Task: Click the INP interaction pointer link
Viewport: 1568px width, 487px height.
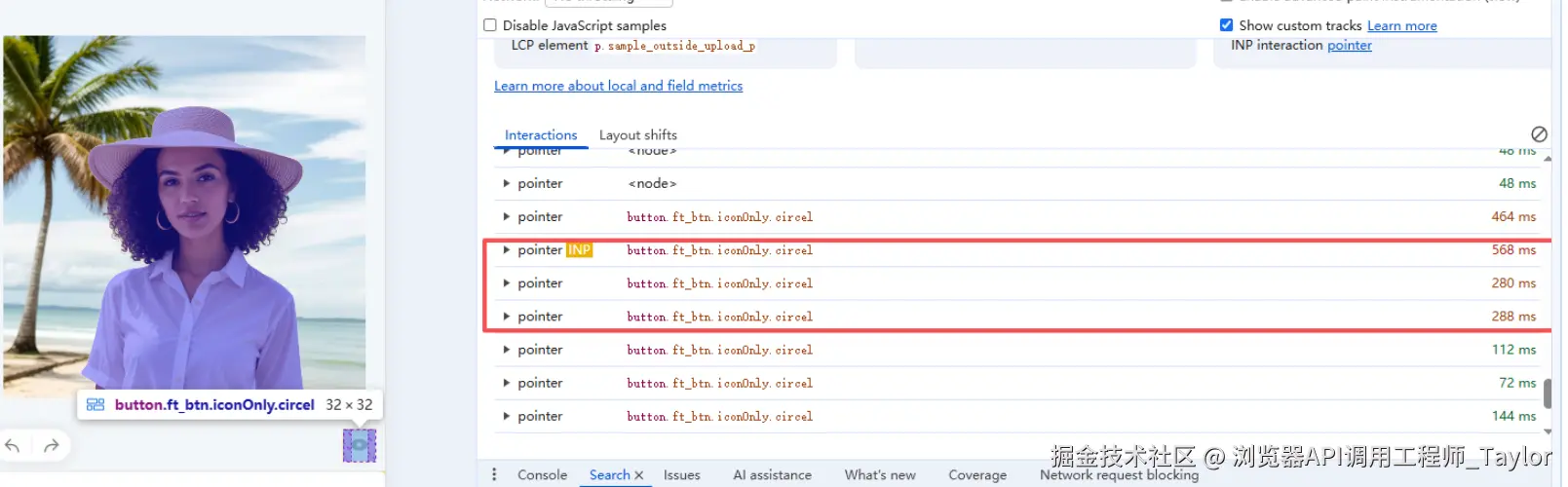Action: point(1350,45)
